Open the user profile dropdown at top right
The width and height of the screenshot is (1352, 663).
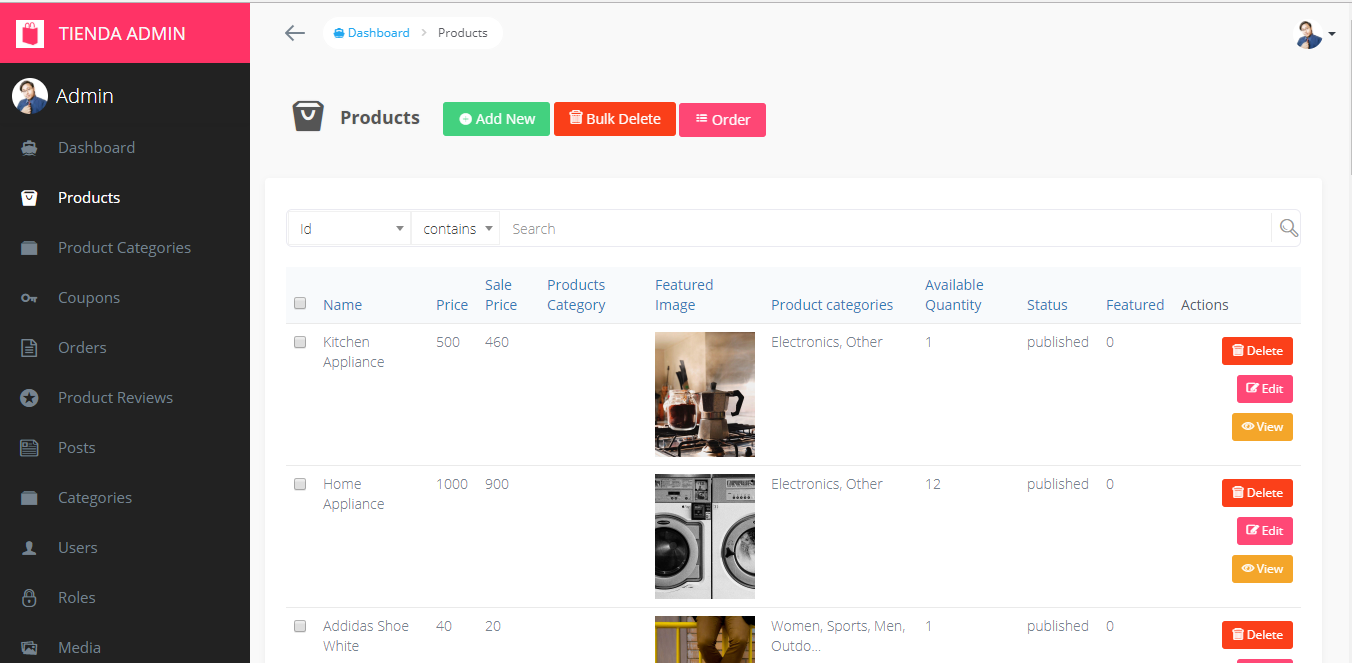1315,34
